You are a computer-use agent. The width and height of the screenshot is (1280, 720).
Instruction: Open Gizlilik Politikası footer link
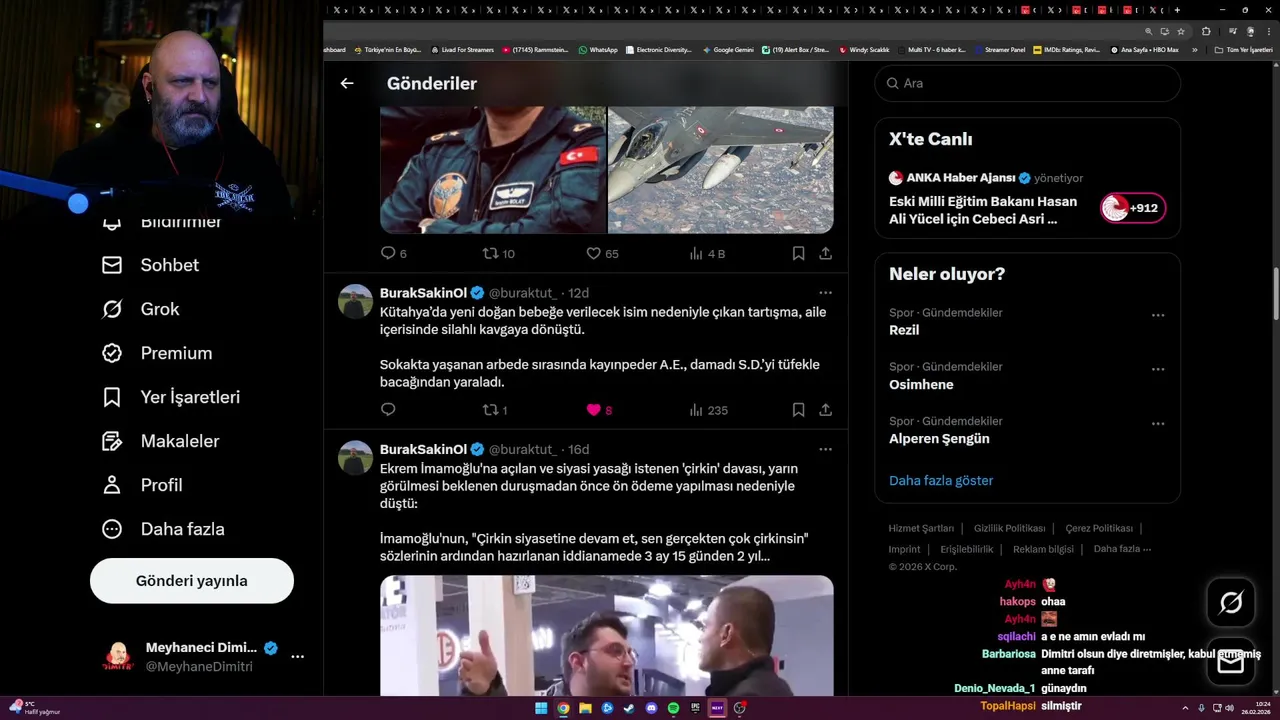click(x=1009, y=528)
